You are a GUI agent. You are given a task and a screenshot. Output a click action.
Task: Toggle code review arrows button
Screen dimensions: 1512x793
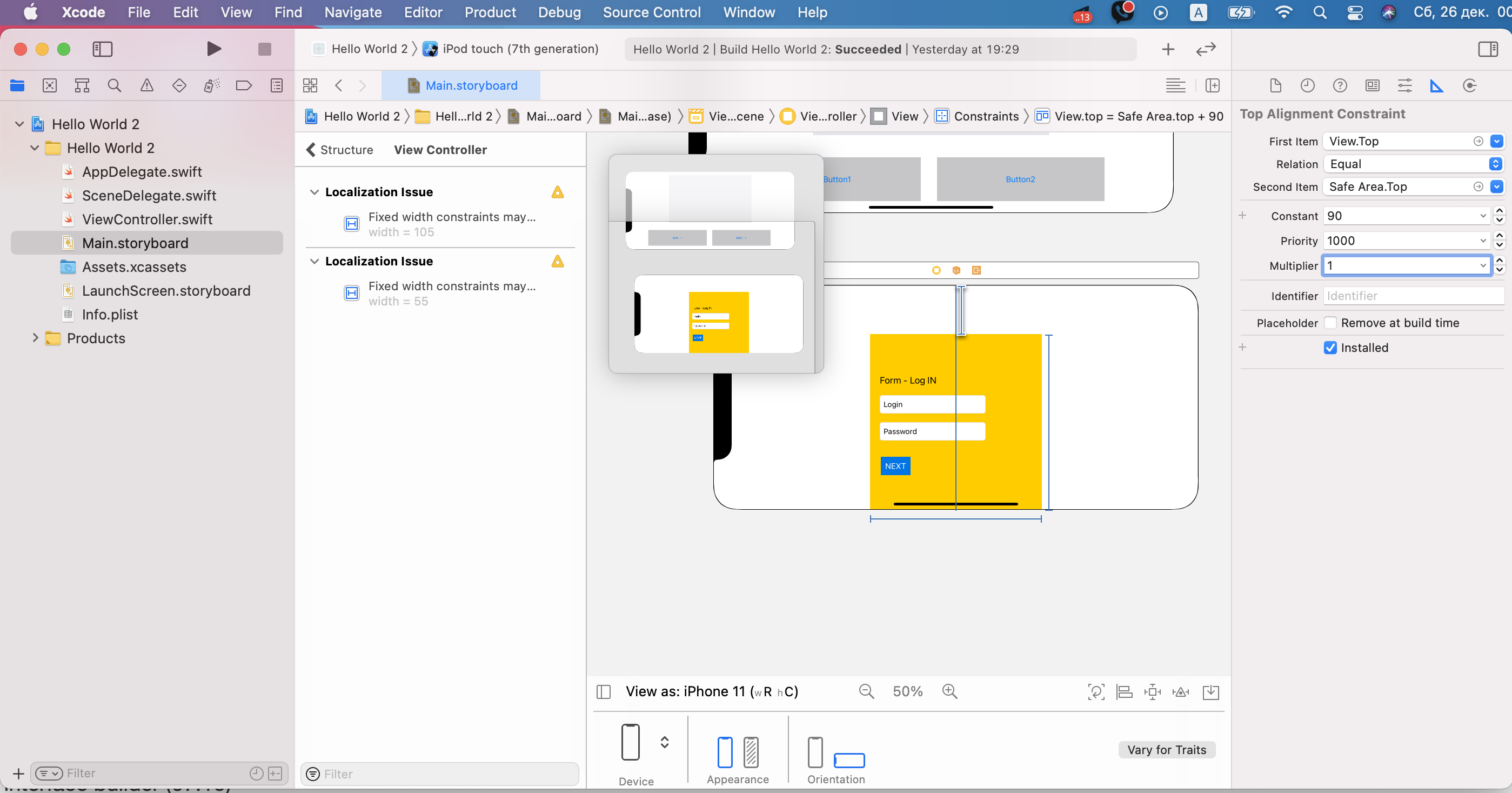(x=1206, y=49)
